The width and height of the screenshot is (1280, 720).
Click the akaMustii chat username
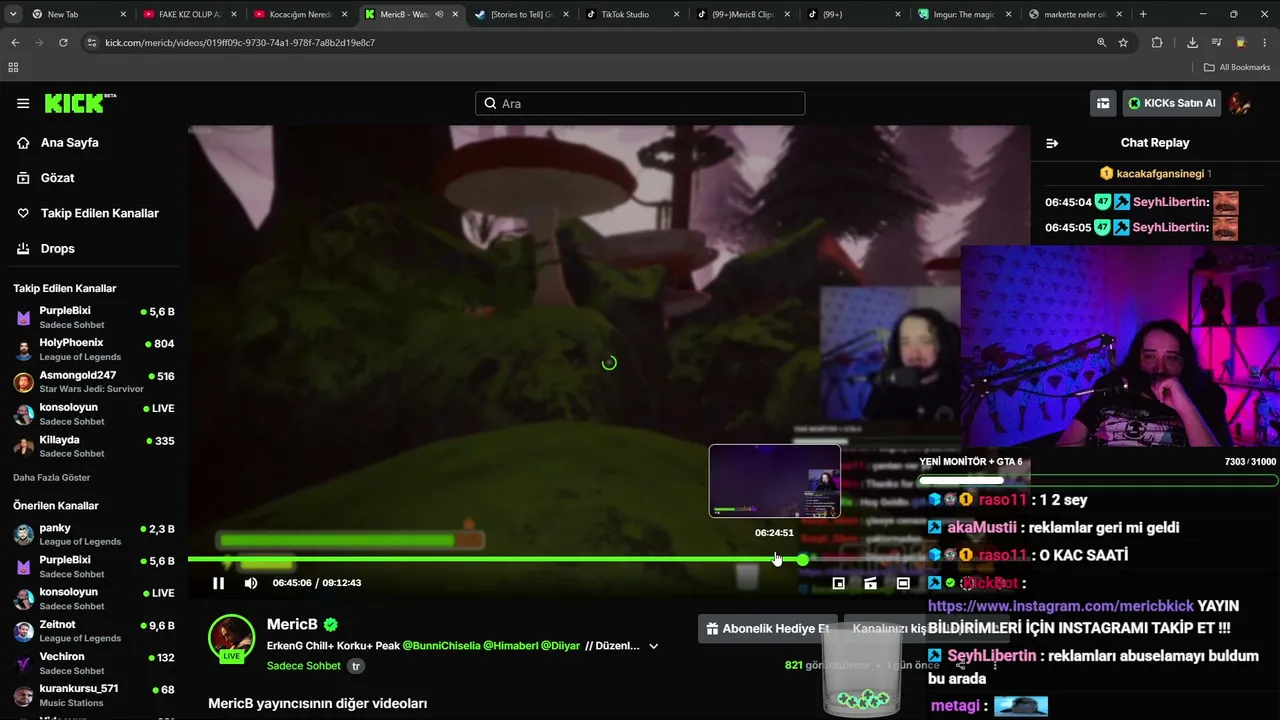click(981, 527)
